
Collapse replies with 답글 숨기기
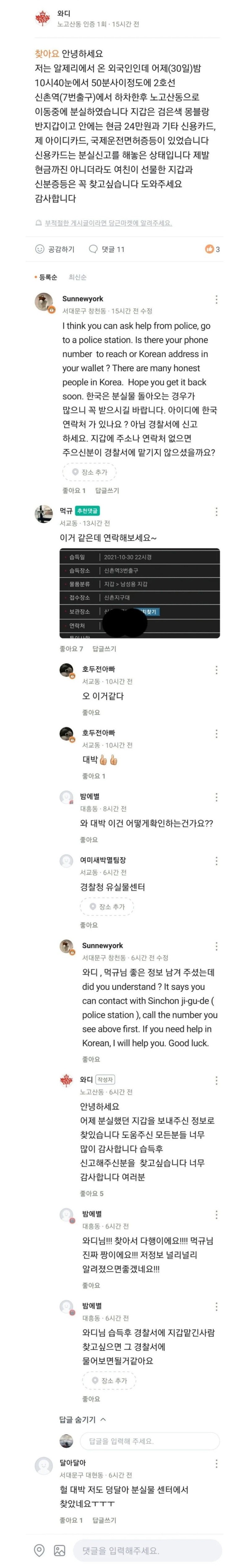pyautogui.click(x=82, y=1419)
